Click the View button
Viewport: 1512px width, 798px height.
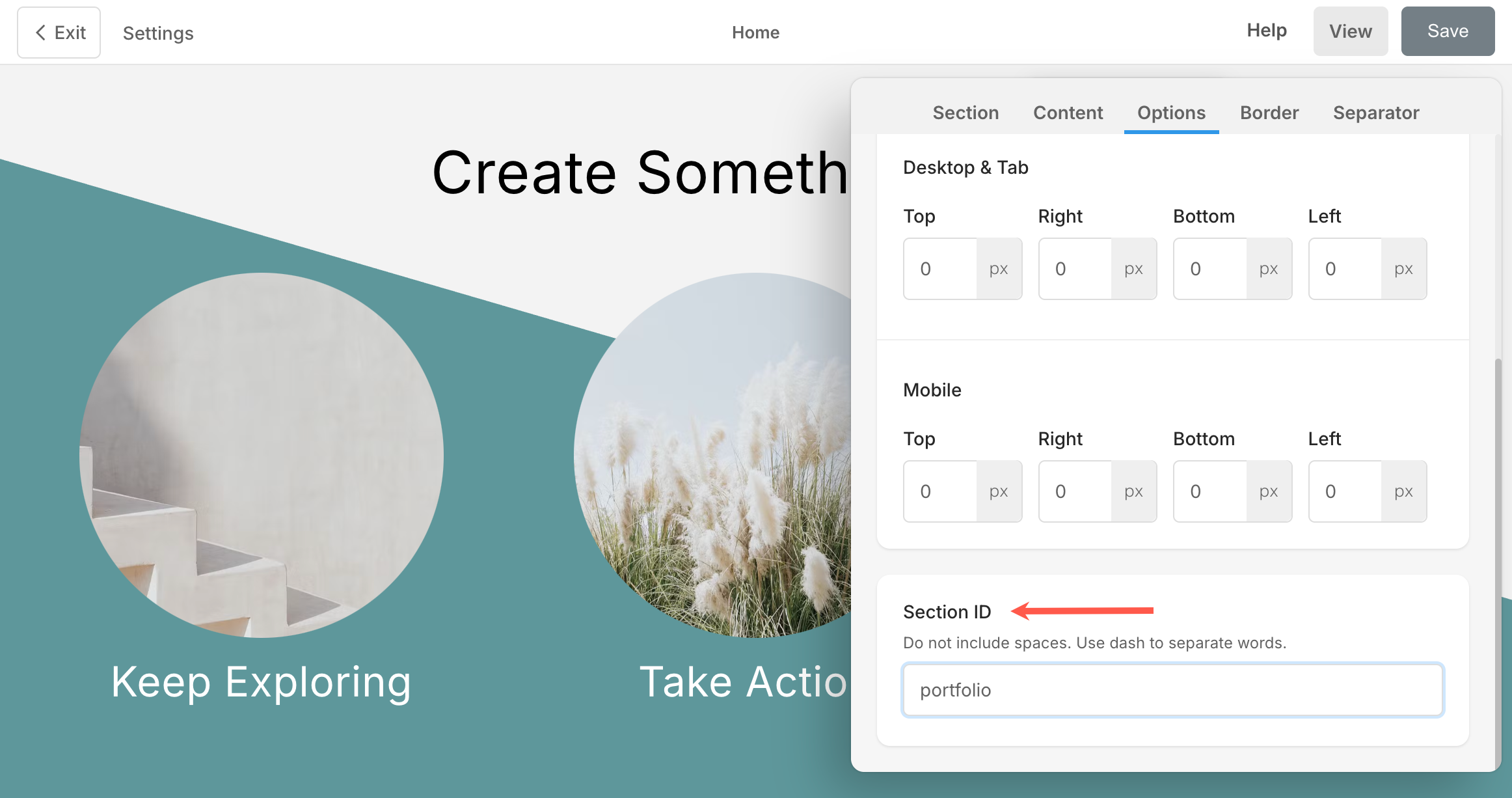[1350, 31]
